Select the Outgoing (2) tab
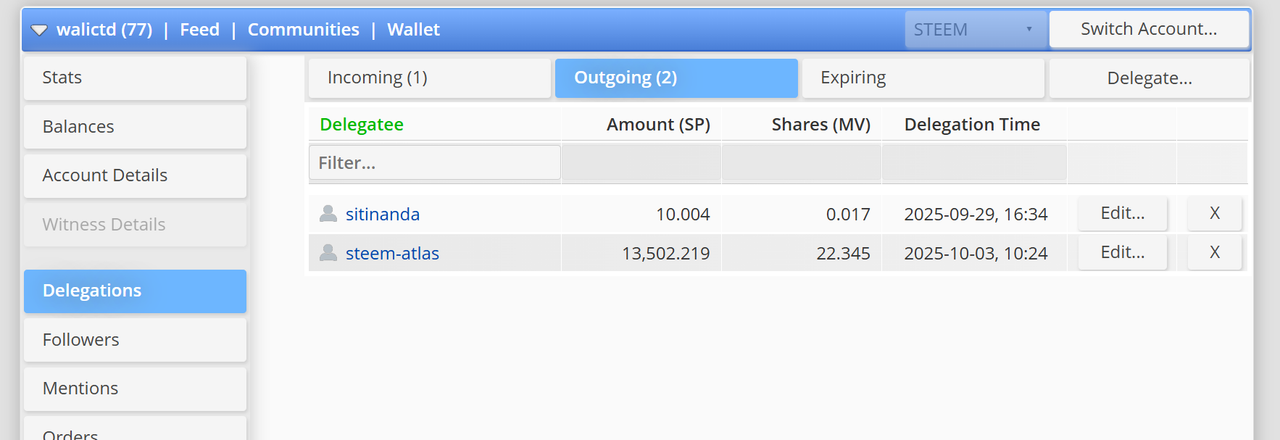The height and width of the screenshot is (440, 1280). coord(675,78)
